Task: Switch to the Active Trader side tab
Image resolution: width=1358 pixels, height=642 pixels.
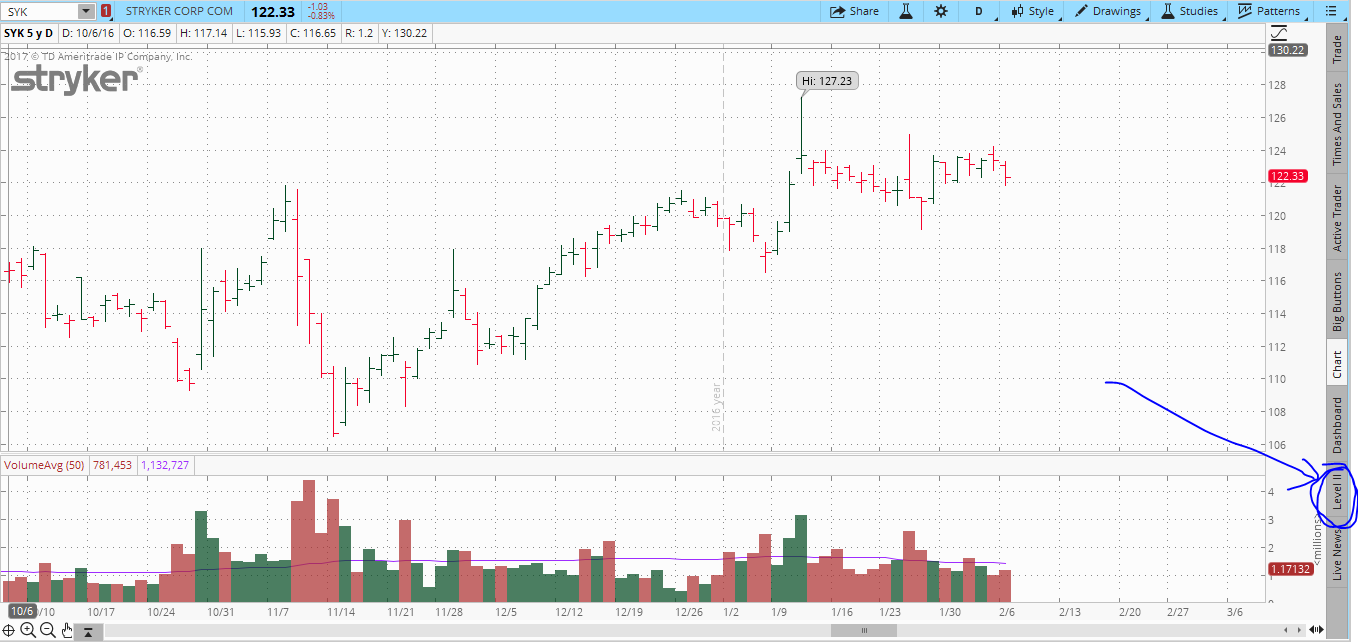Action: click(x=1337, y=218)
